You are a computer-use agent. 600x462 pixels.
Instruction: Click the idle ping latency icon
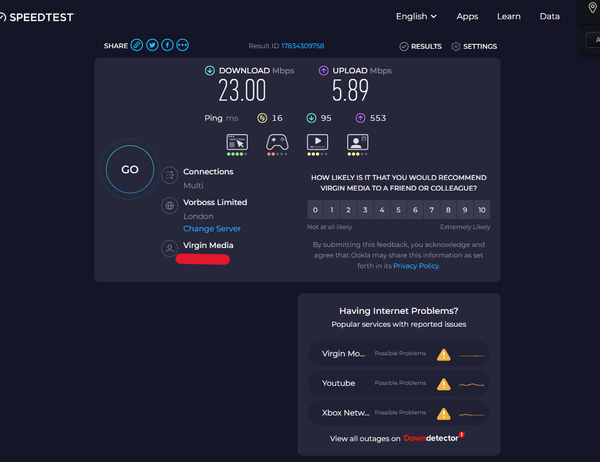(262, 118)
